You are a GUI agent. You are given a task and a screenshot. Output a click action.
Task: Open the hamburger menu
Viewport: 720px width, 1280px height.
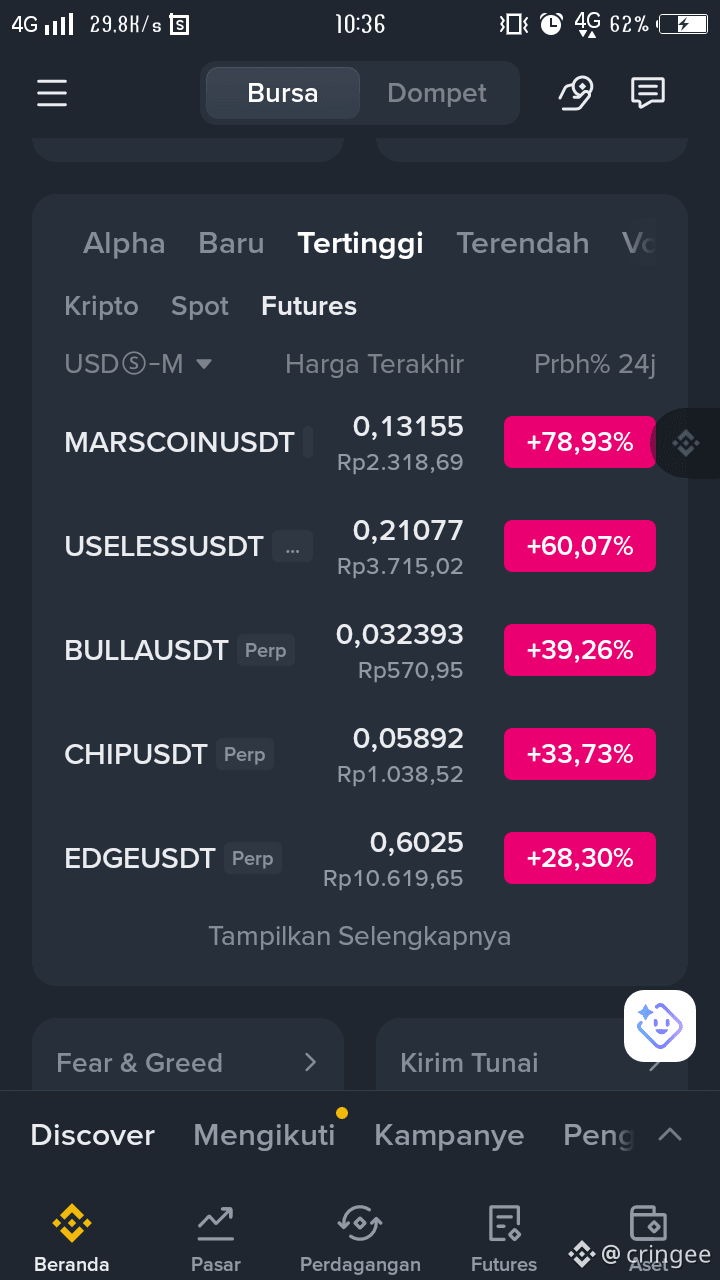click(x=52, y=93)
